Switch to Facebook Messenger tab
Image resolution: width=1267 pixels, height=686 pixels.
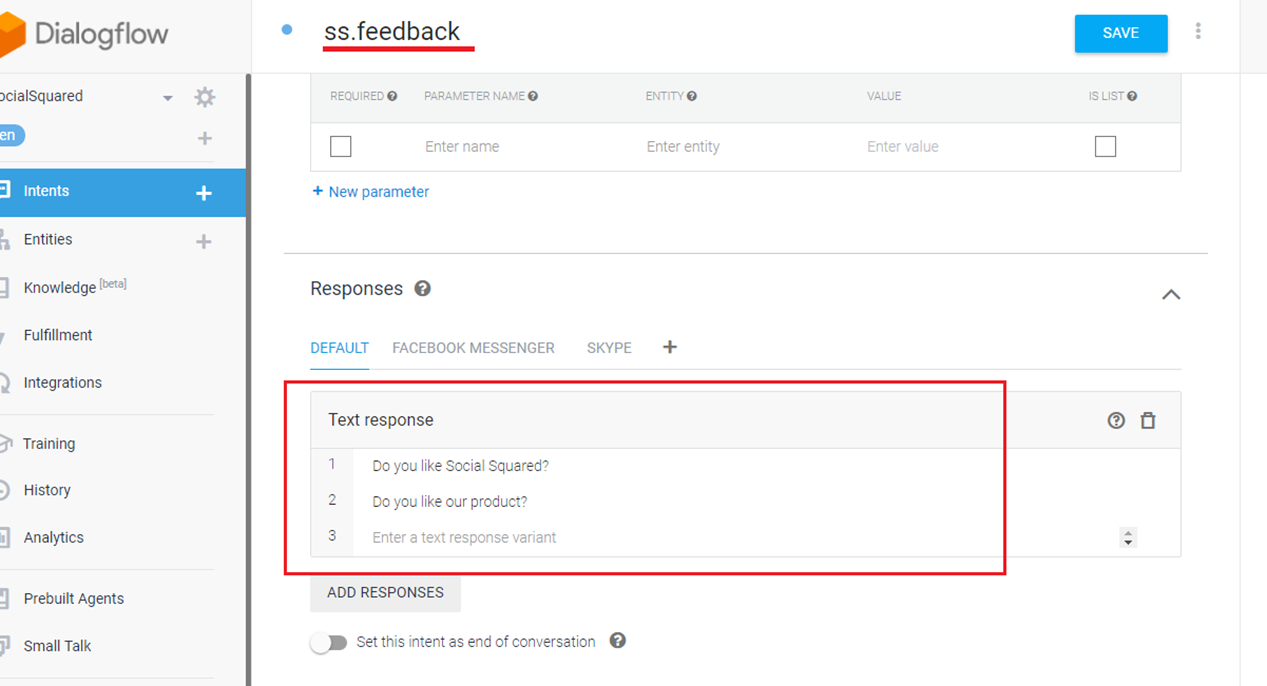point(473,348)
